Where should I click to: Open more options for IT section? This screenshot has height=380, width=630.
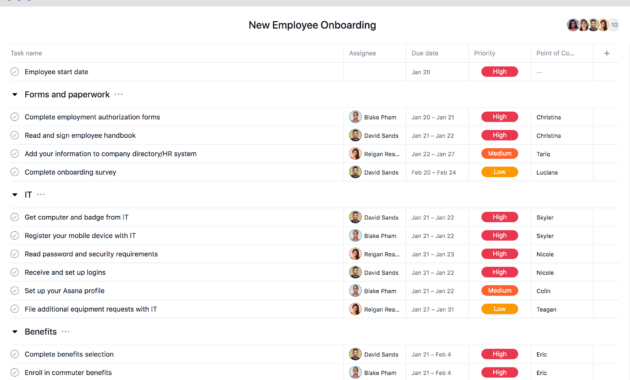pos(41,194)
